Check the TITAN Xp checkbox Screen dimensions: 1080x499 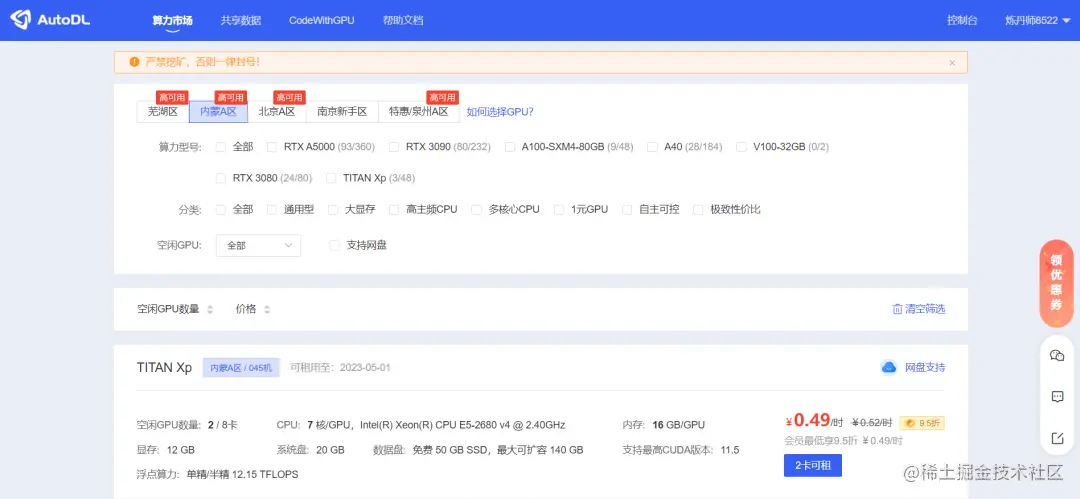331,178
